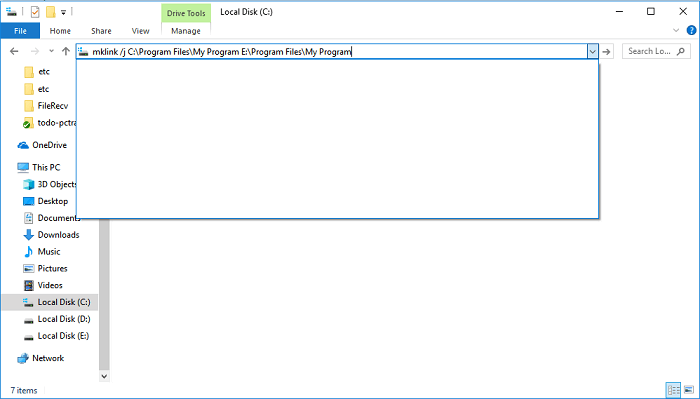Click the Music note icon

(x=29, y=252)
